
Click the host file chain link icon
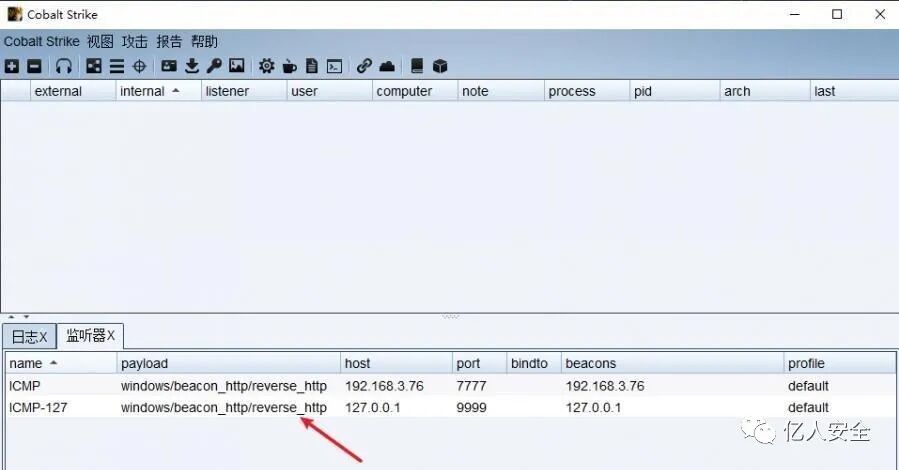pos(364,66)
